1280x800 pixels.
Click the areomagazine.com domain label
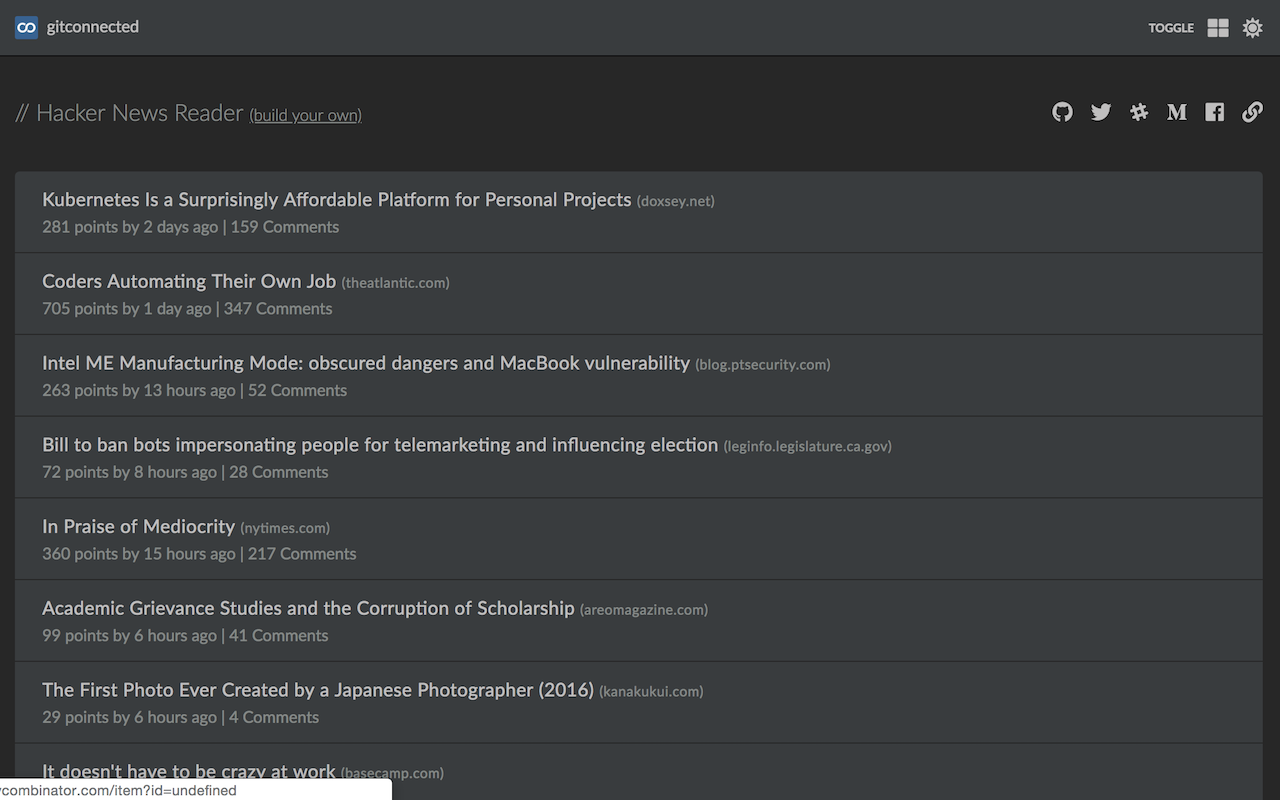point(644,610)
